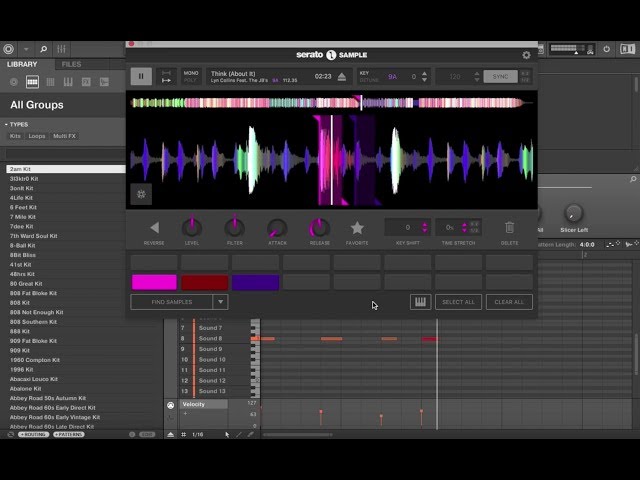Select the pencil tool in pattern editor footer
Image resolution: width=640 pixels, height=480 pixels.
(239, 435)
